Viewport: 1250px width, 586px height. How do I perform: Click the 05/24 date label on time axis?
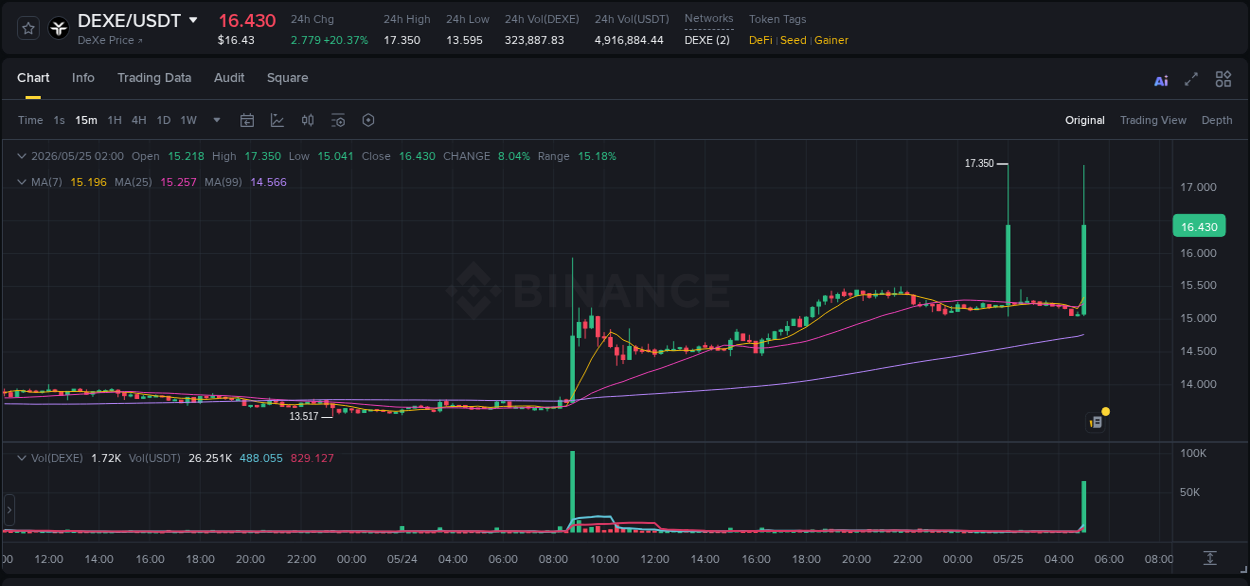402,559
